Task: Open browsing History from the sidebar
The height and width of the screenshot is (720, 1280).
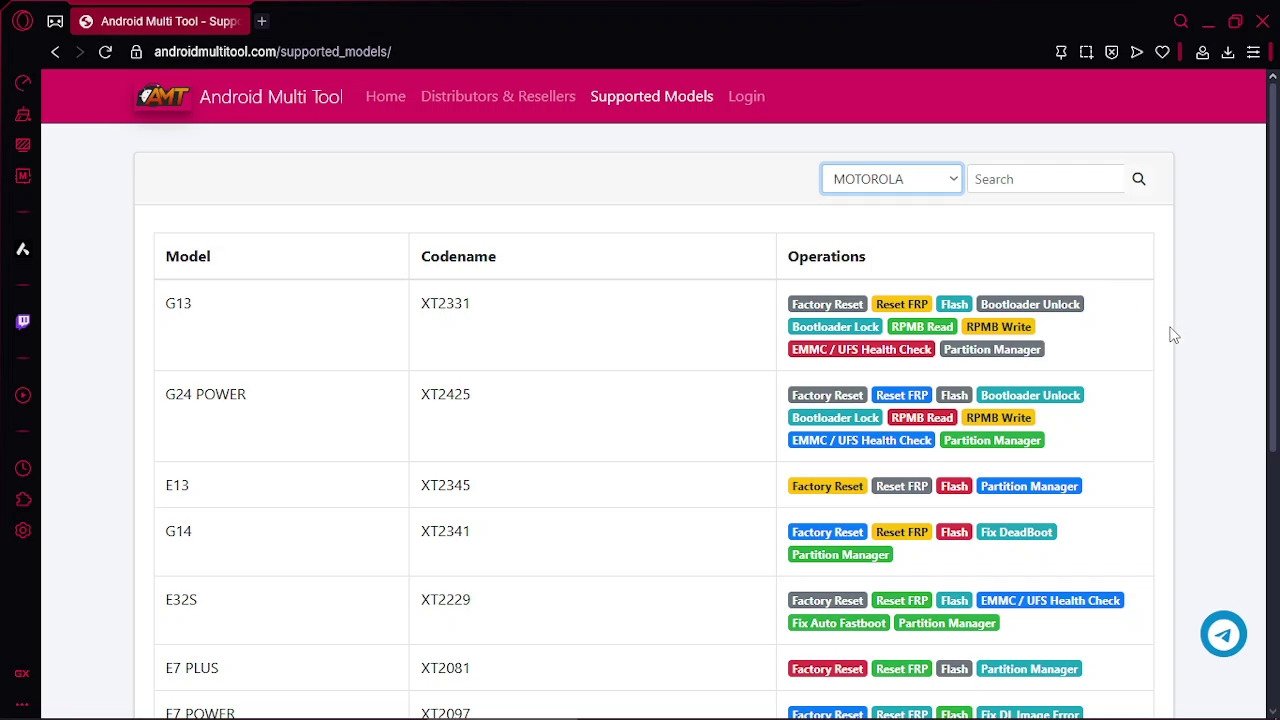Action: tap(23, 468)
